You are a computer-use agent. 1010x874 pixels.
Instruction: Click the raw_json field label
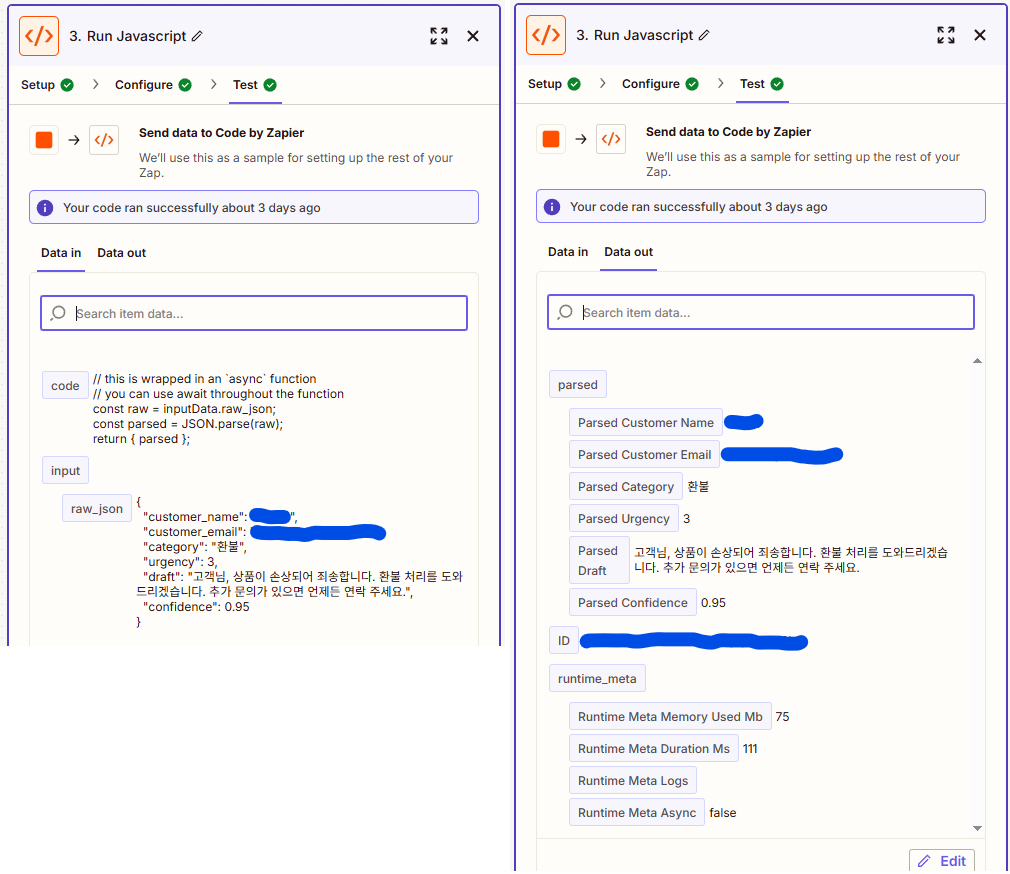(97, 508)
